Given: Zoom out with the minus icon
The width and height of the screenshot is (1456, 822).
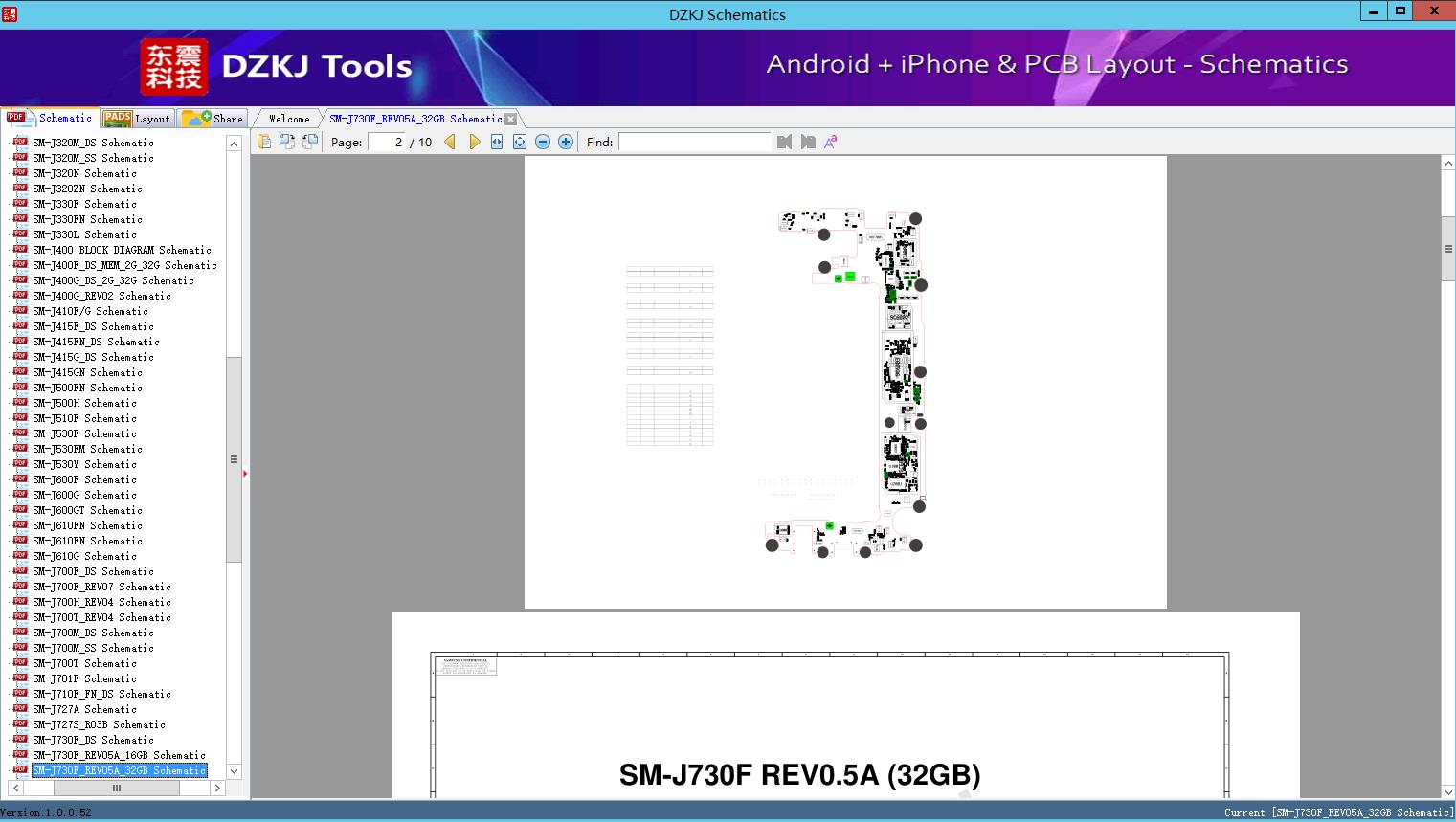Looking at the screenshot, I should tap(543, 142).
